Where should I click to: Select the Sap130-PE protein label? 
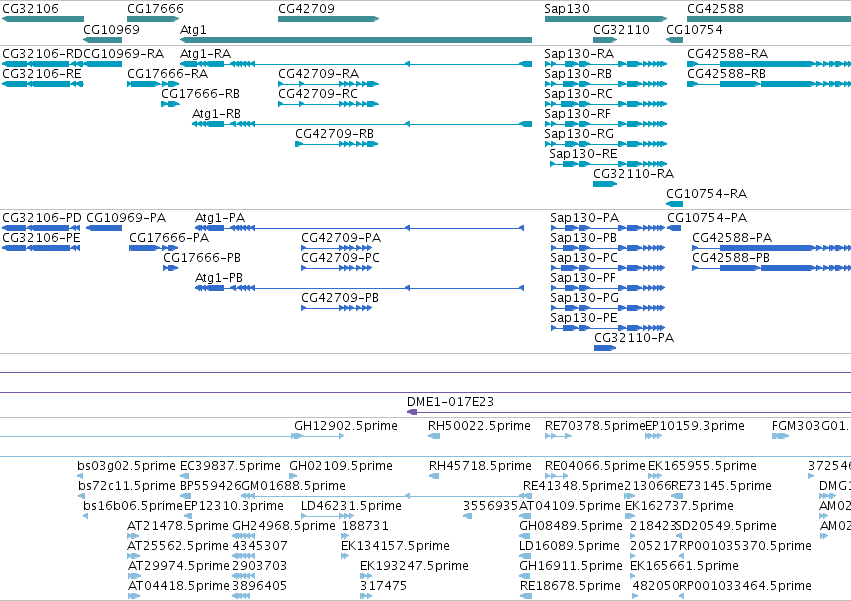click(584, 318)
